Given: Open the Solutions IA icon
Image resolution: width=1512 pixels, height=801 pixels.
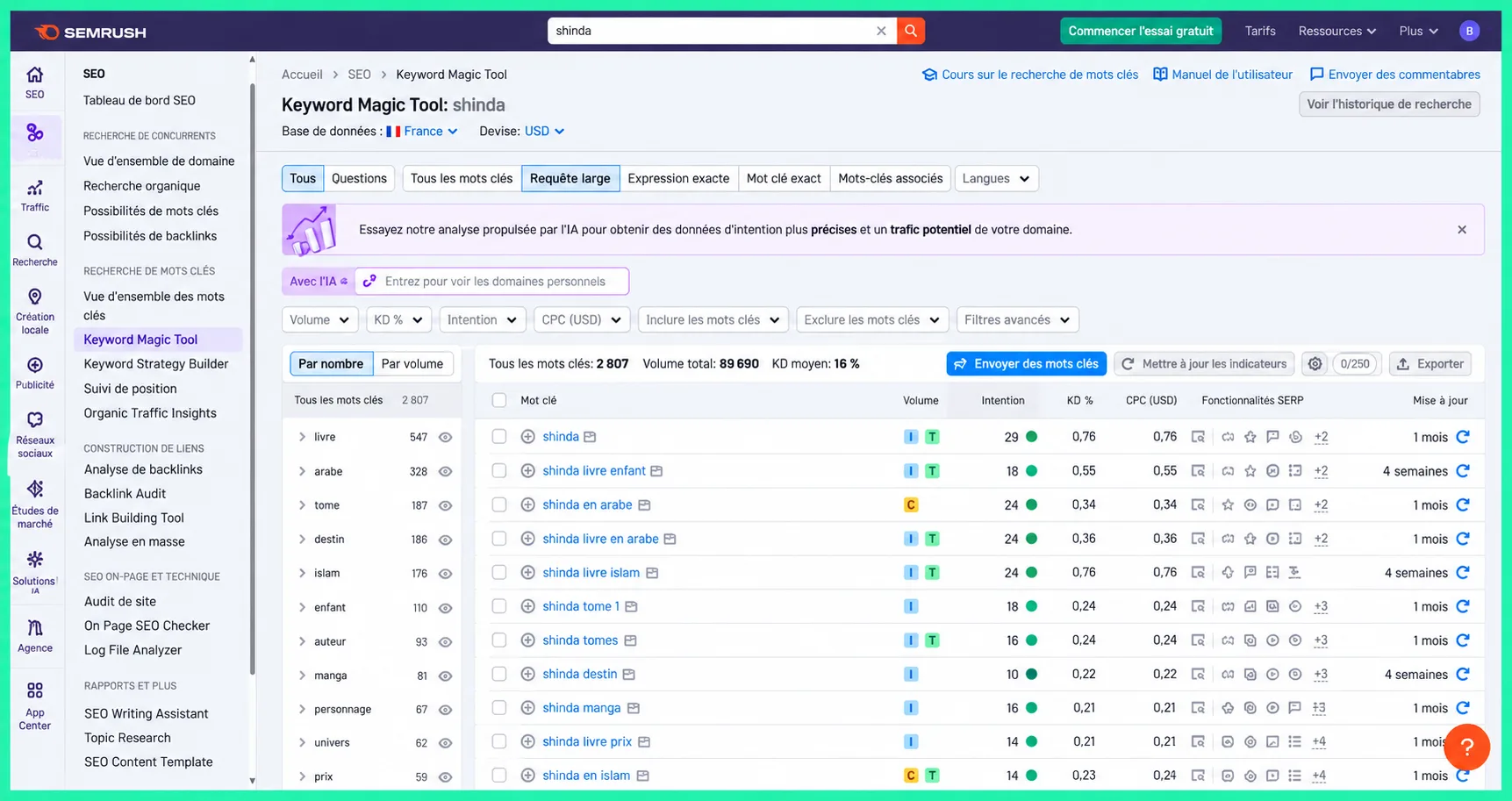Looking at the screenshot, I should click(x=35, y=572).
